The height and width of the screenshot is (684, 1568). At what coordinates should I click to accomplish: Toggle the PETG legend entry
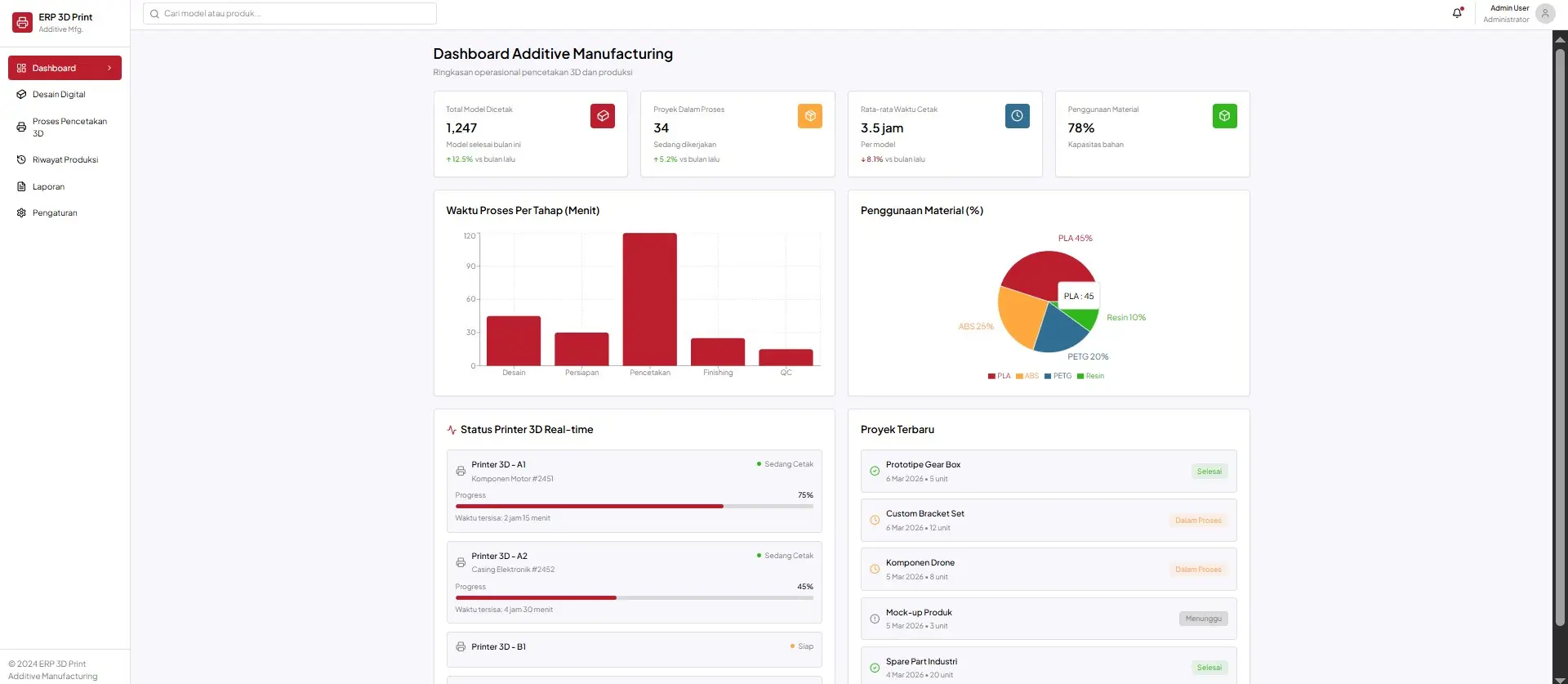click(x=1058, y=376)
